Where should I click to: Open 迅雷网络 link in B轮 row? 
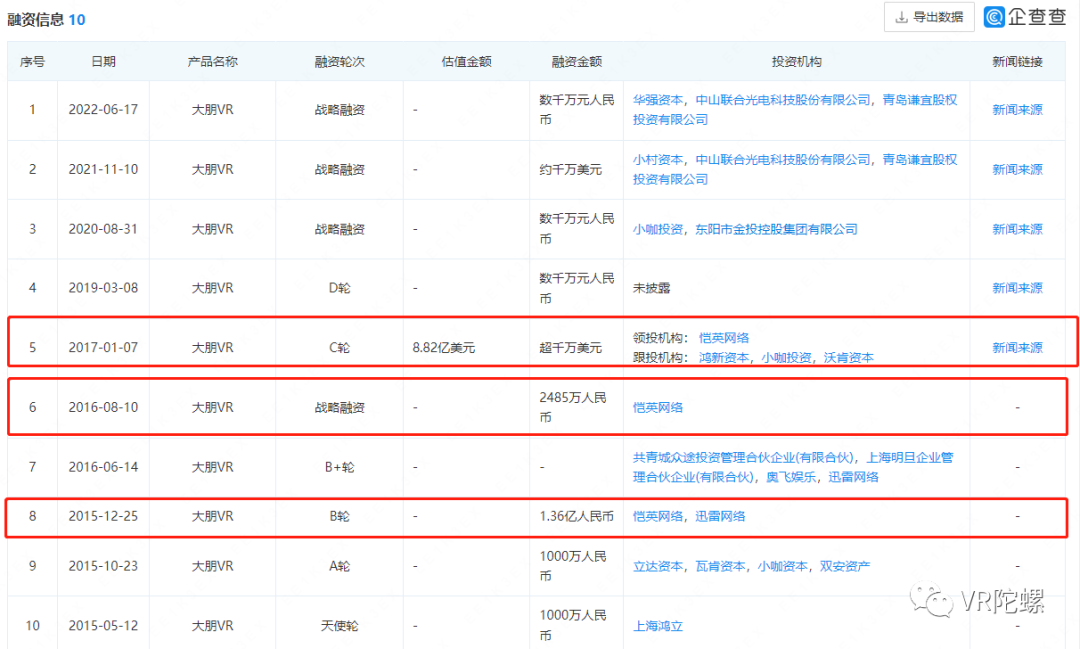click(720, 516)
